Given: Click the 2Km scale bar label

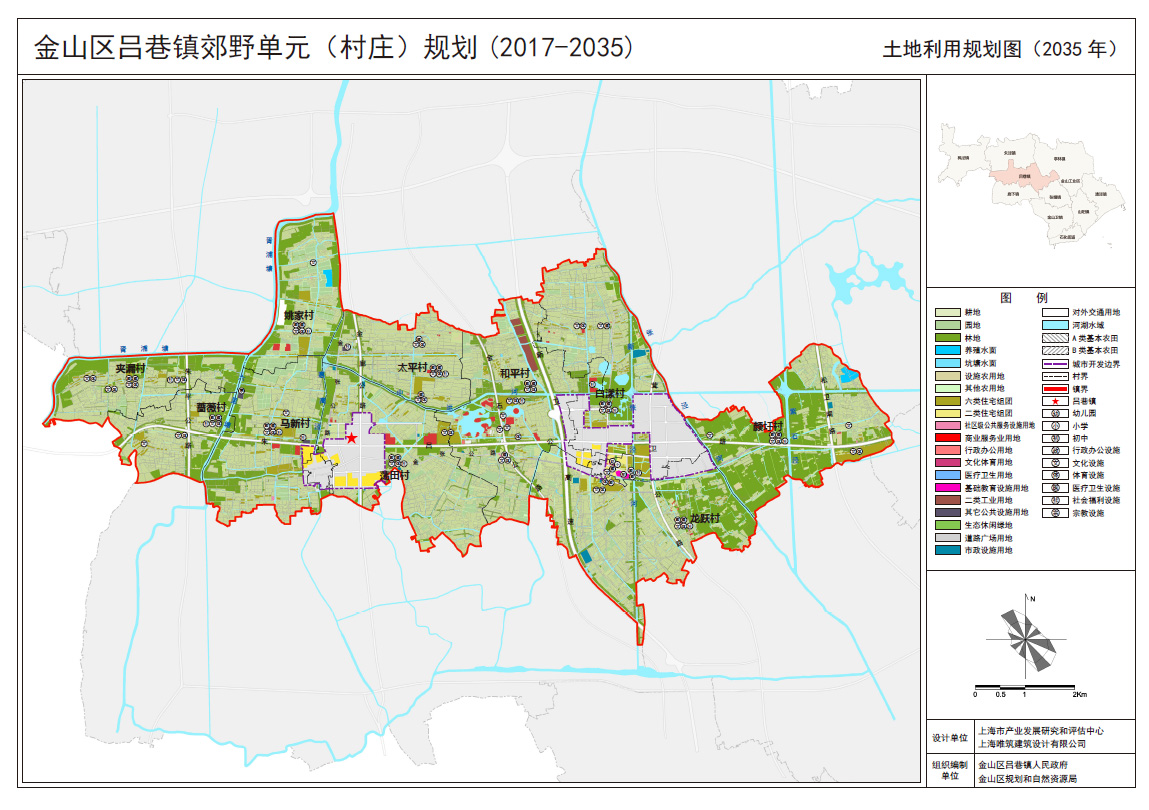Looking at the screenshot, I should point(1079,695).
